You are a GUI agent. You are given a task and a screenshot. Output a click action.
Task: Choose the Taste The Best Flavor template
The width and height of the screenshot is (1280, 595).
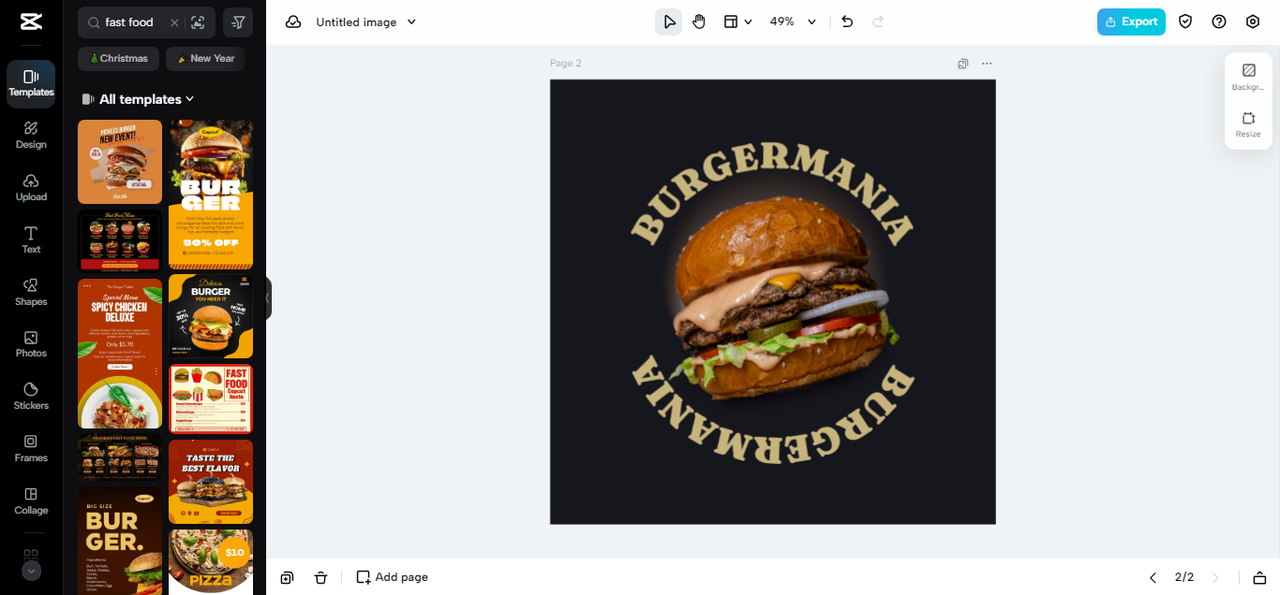coord(211,482)
